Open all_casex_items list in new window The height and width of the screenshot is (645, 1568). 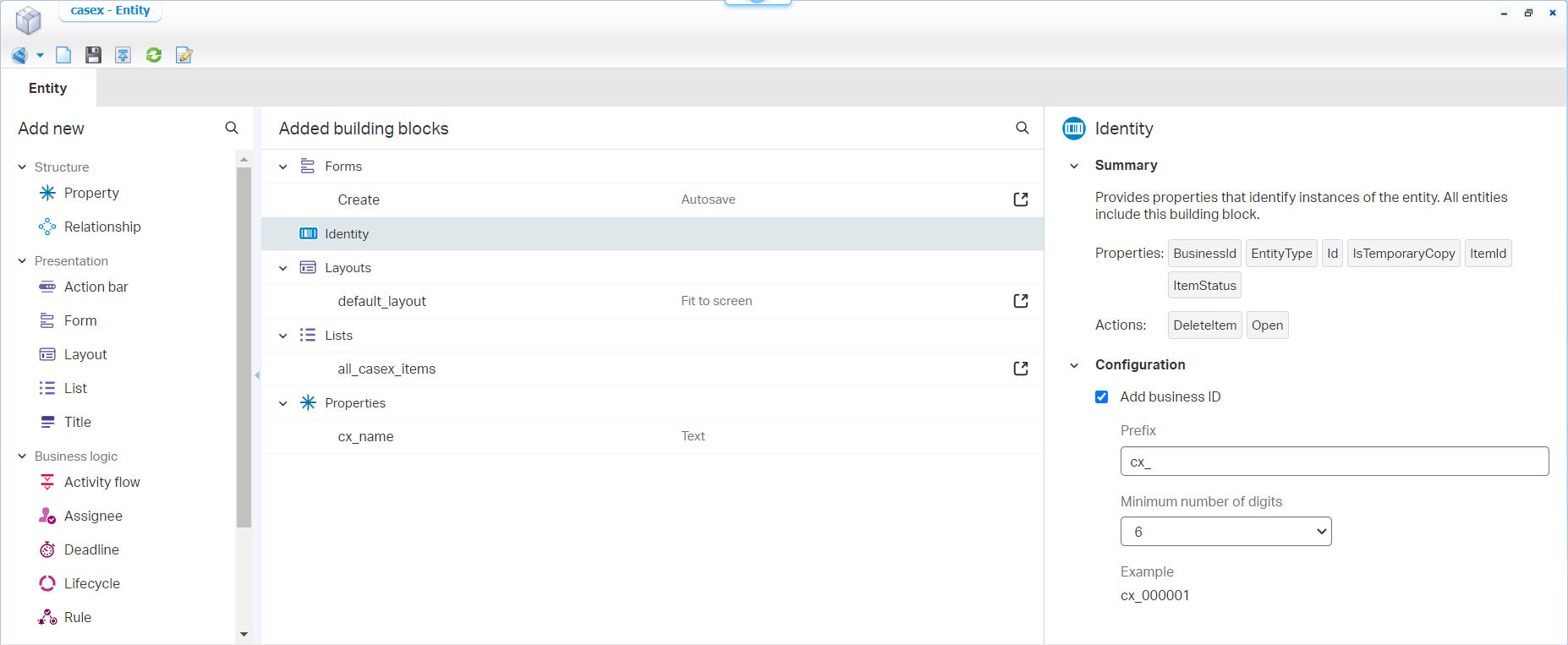(1021, 369)
